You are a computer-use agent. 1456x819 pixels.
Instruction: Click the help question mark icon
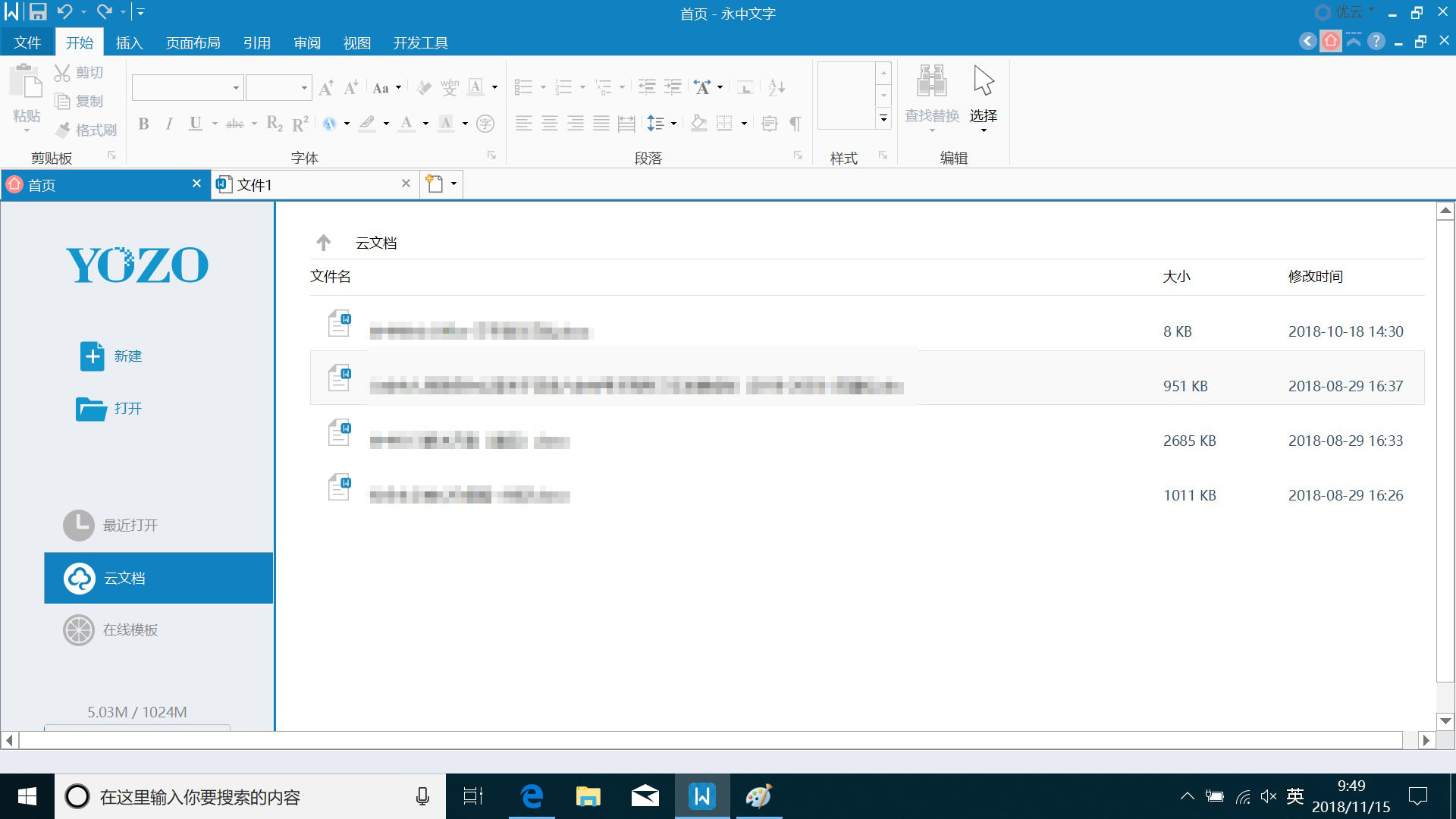[x=1376, y=42]
